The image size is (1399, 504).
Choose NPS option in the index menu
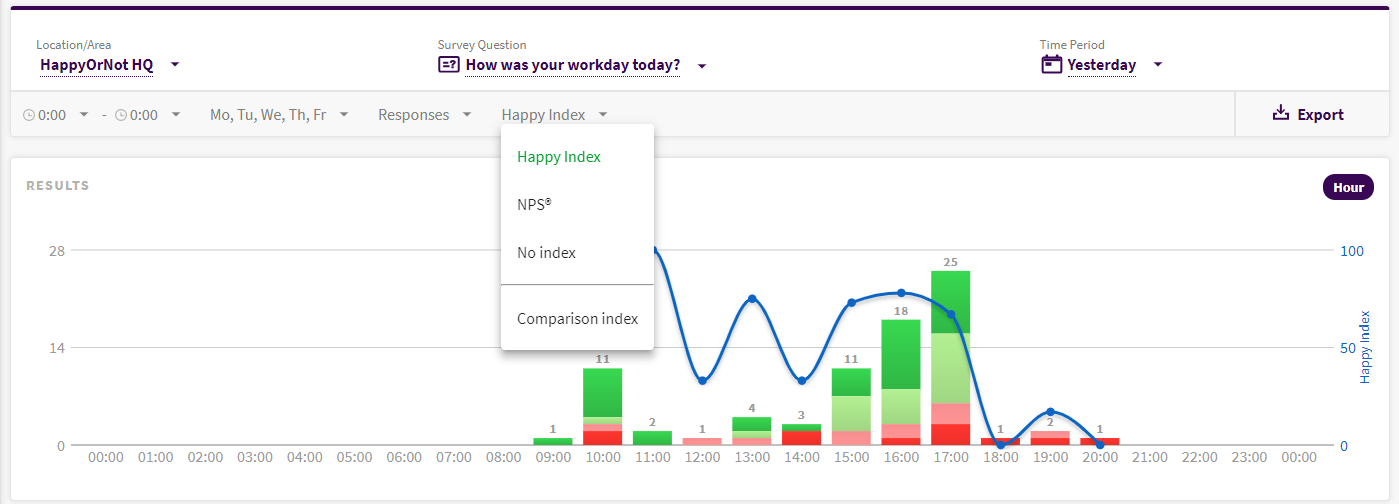pos(535,204)
